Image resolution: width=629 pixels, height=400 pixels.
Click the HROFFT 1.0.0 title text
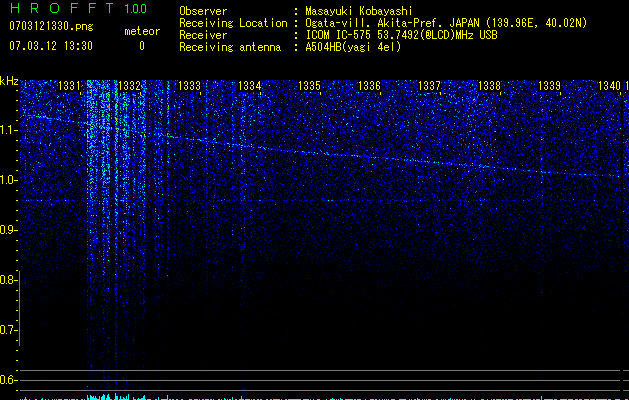(78, 8)
